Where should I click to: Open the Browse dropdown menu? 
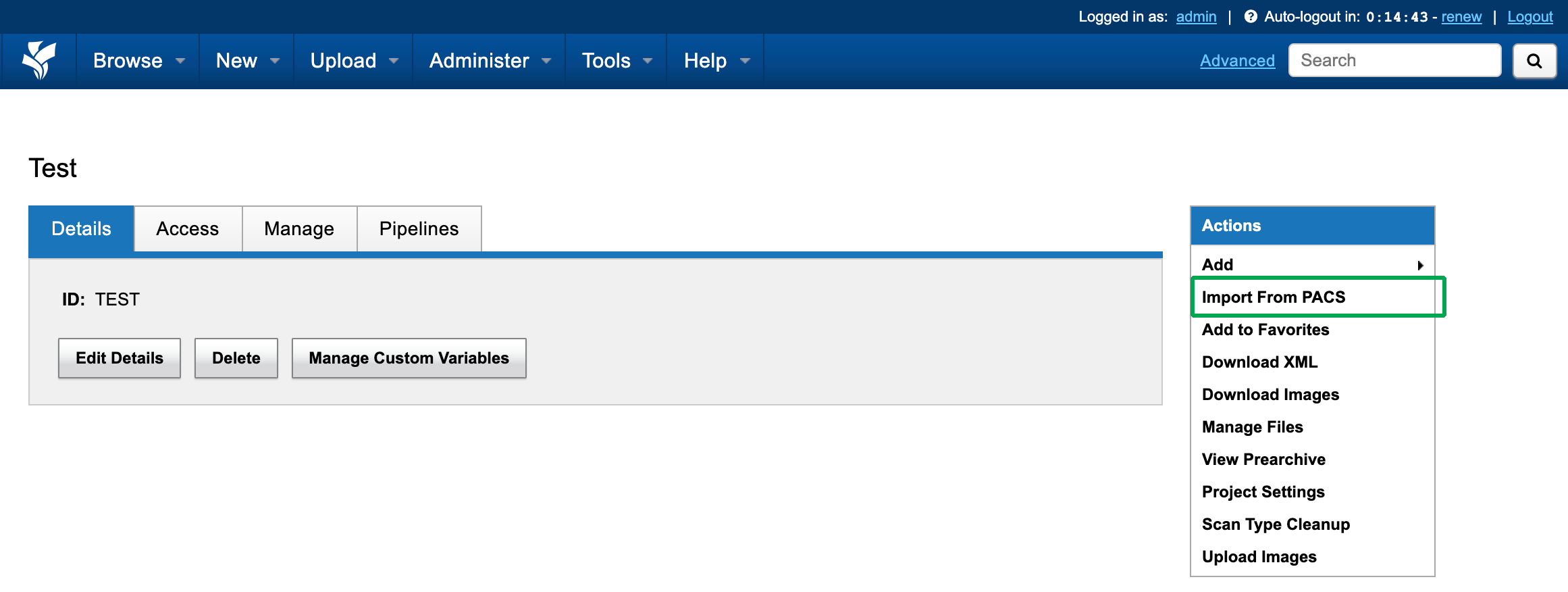pos(138,61)
